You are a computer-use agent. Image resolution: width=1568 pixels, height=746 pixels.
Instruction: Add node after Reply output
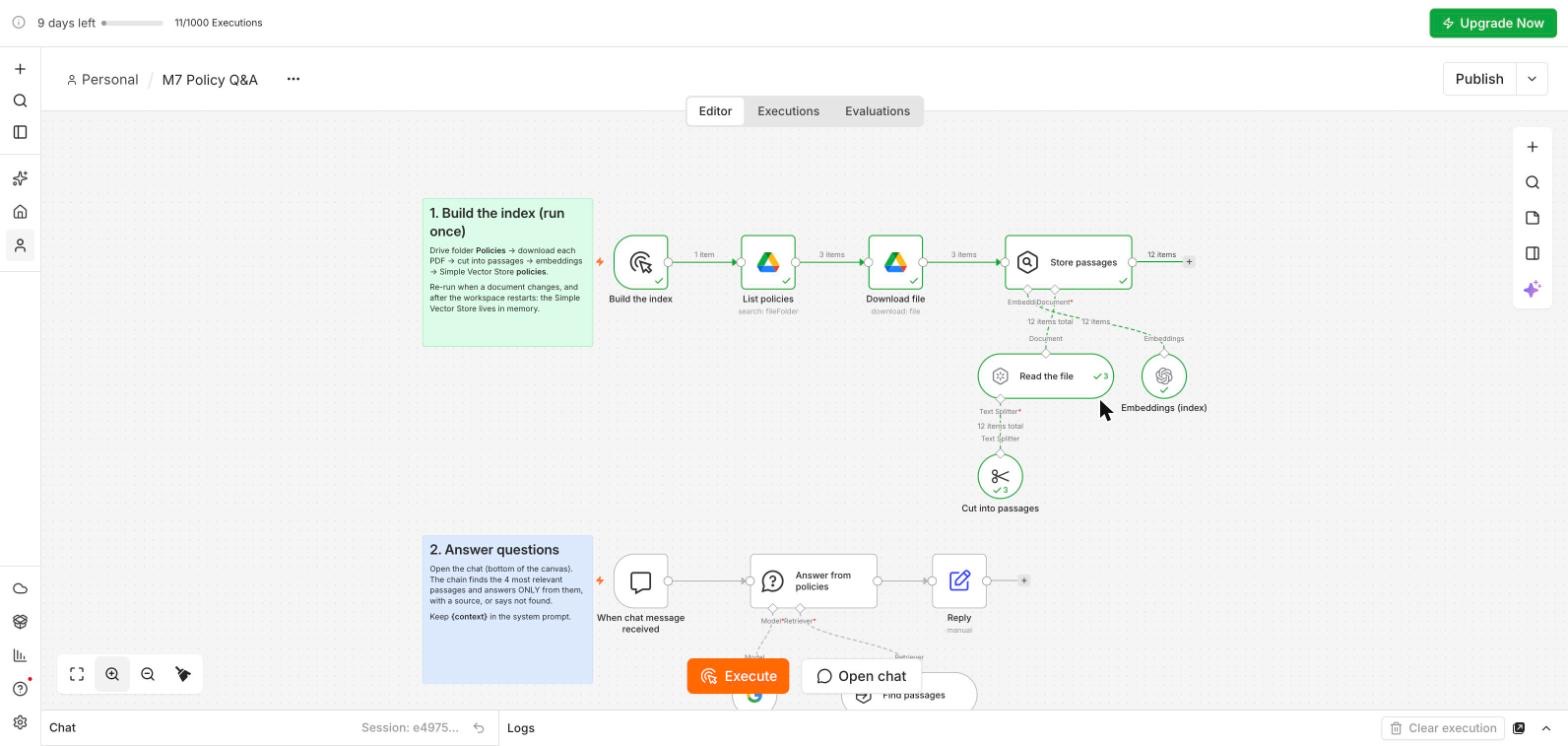pyautogui.click(x=1023, y=580)
